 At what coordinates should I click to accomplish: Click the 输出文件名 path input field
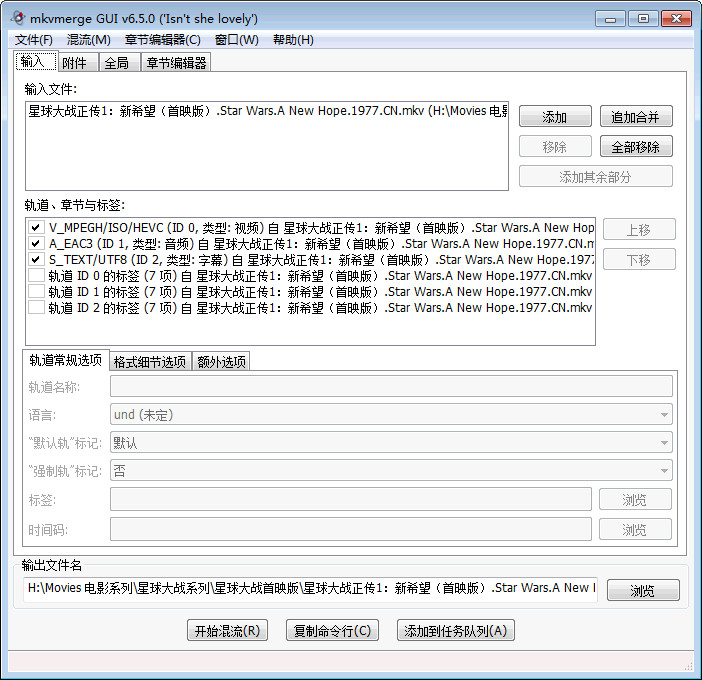311,588
